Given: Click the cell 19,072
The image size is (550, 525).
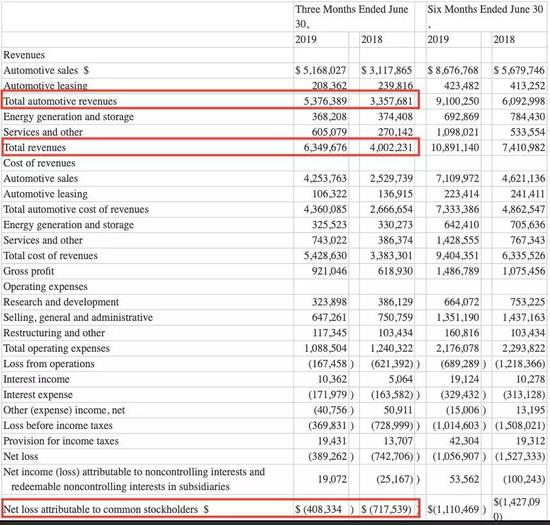Looking at the screenshot, I should [332, 479].
